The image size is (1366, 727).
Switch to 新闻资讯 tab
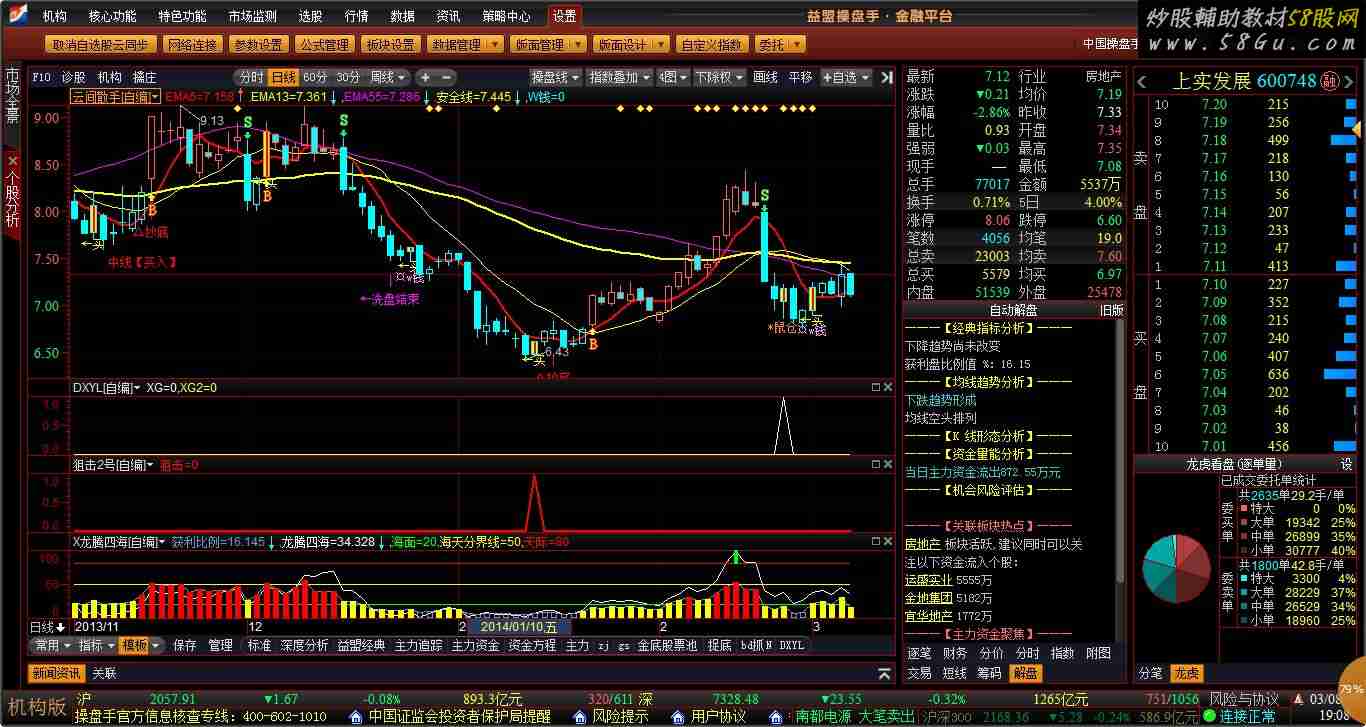coord(55,673)
